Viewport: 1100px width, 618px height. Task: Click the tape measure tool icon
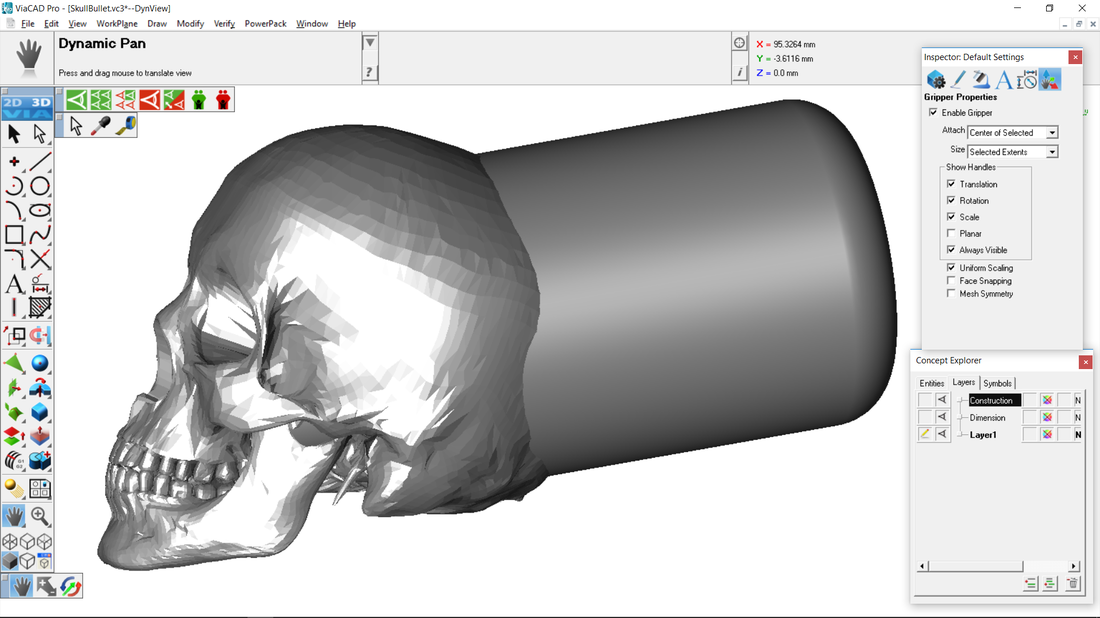tap(126, 126)
